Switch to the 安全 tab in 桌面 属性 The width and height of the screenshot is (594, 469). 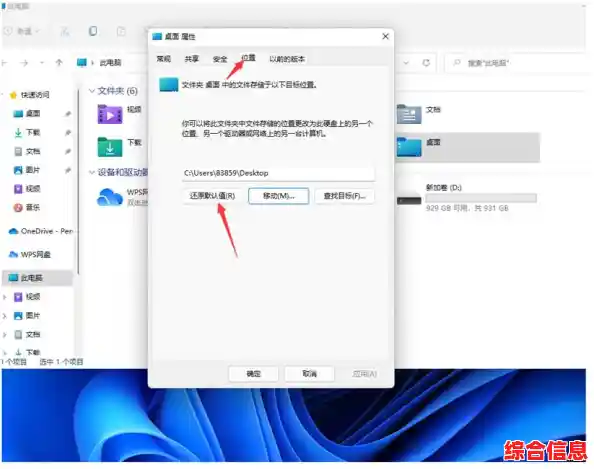[220, 59]
